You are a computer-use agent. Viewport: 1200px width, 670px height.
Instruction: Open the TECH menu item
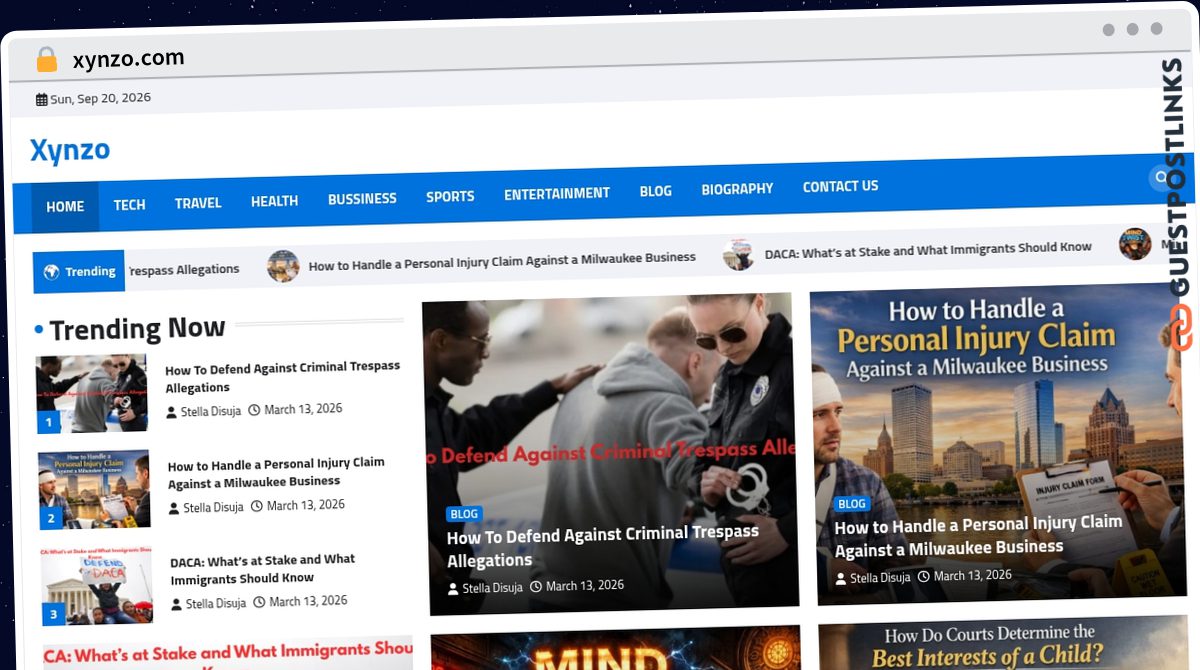coord(129,205)
